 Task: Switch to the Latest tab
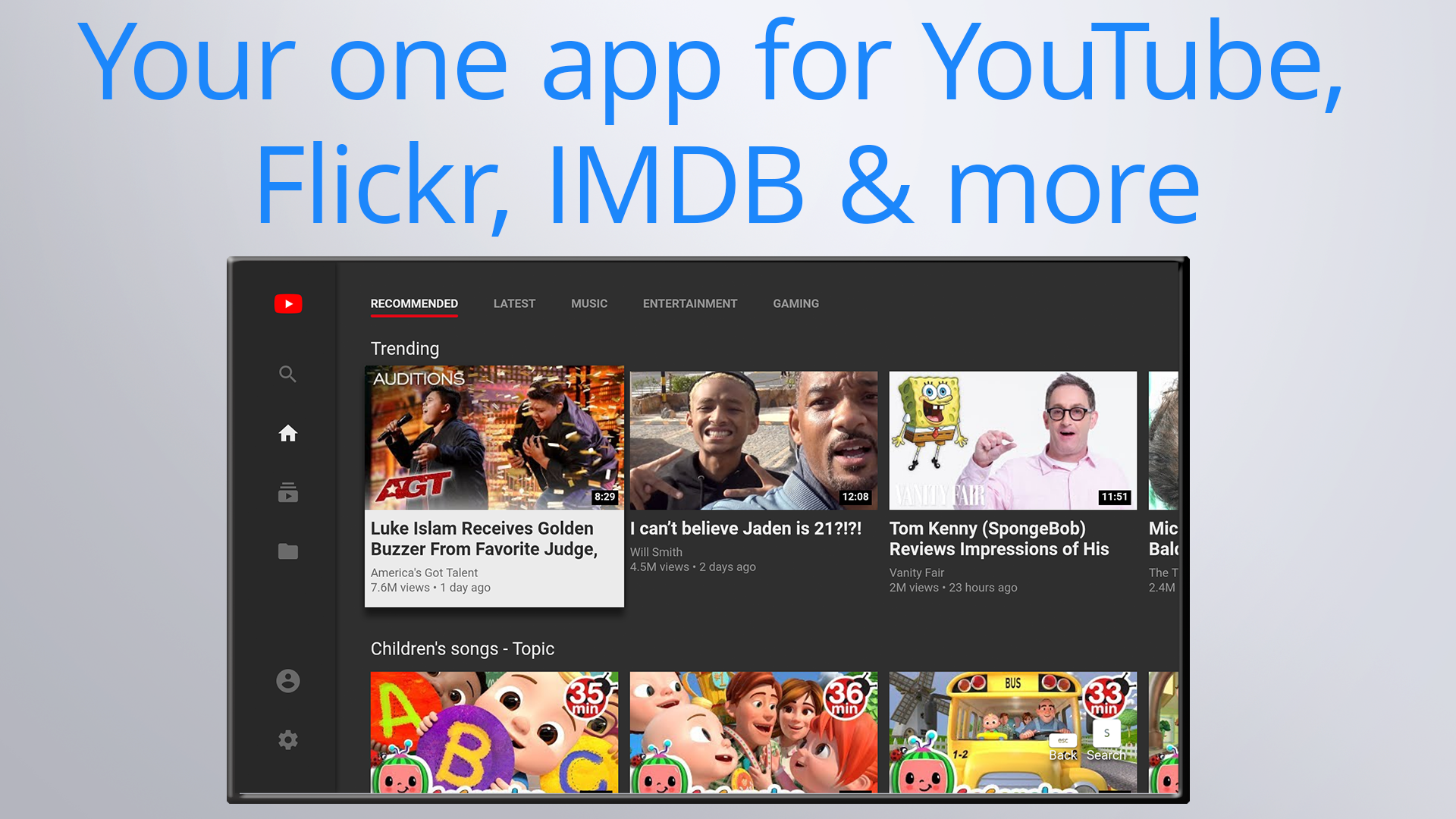tap(514, 303)
